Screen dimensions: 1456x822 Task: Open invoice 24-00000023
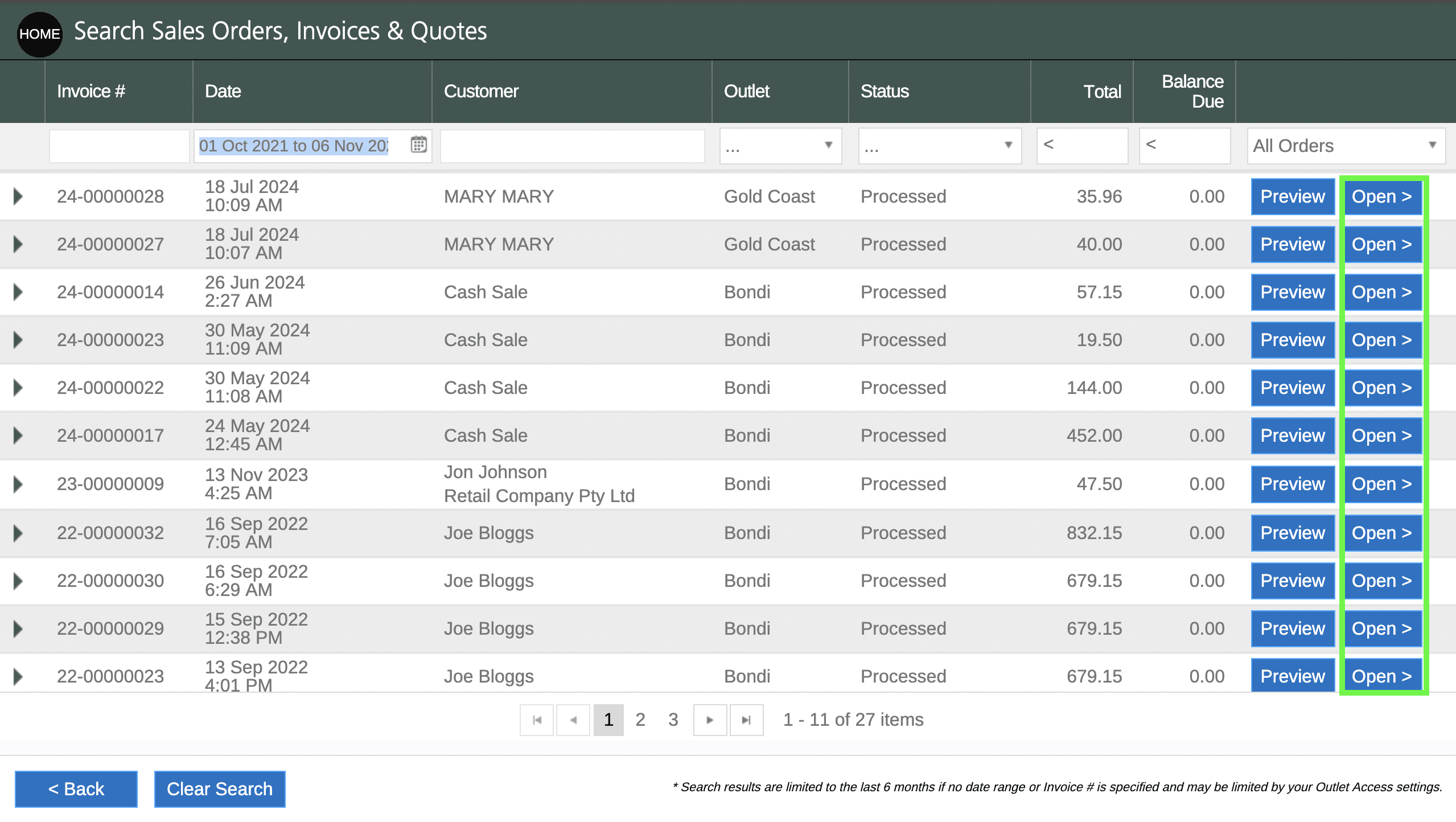[x=1382, y=340]
